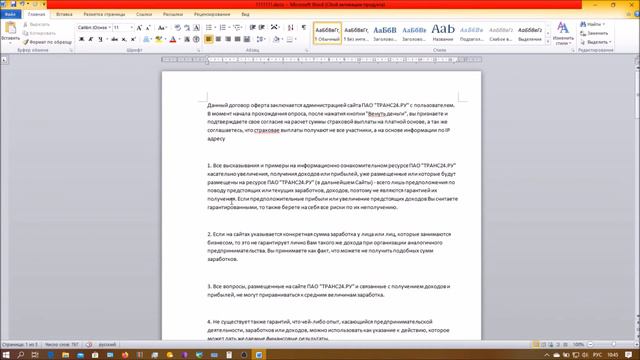Image resolution: width=640 pixels, height=360 pixels.
Task: Open the line spacing dropdown
Action: coord(261,39)
